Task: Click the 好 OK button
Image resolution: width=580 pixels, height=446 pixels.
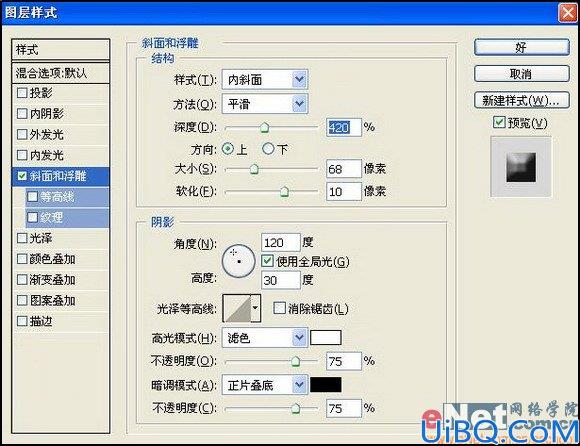Action: pos(521,48)
